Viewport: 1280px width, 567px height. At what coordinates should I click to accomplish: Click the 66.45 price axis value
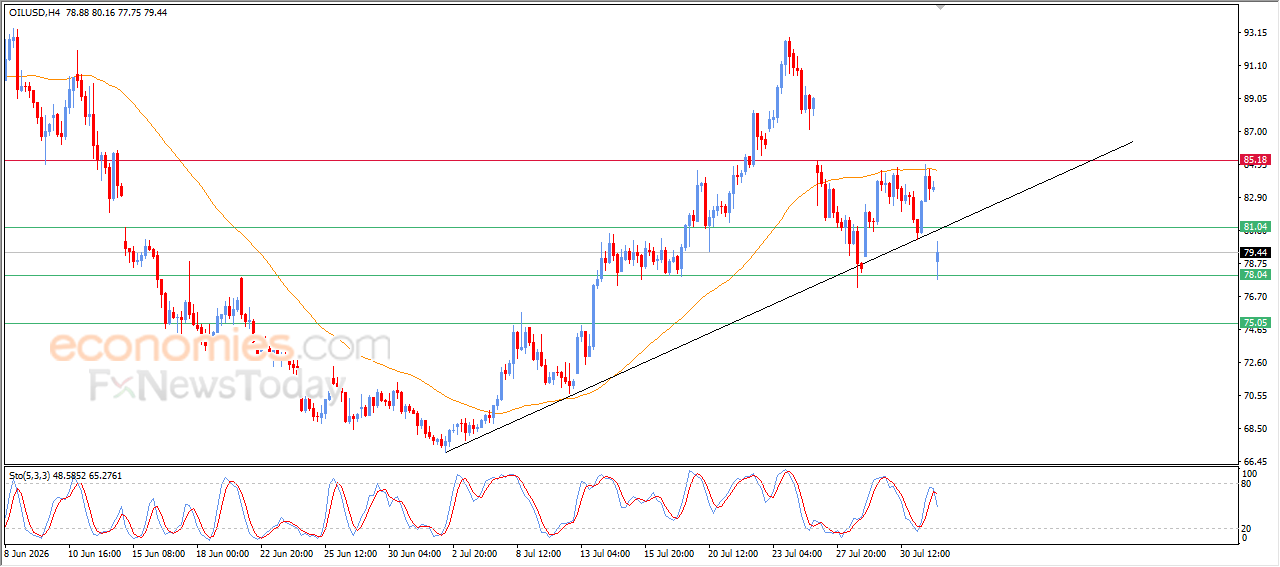[x=1255, y=461]
